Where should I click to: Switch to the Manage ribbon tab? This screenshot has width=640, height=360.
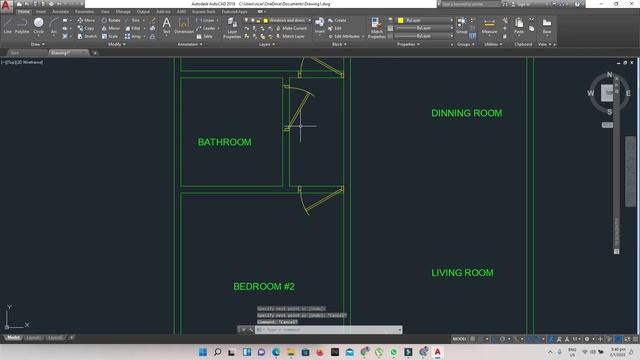(x=123, y=12)
